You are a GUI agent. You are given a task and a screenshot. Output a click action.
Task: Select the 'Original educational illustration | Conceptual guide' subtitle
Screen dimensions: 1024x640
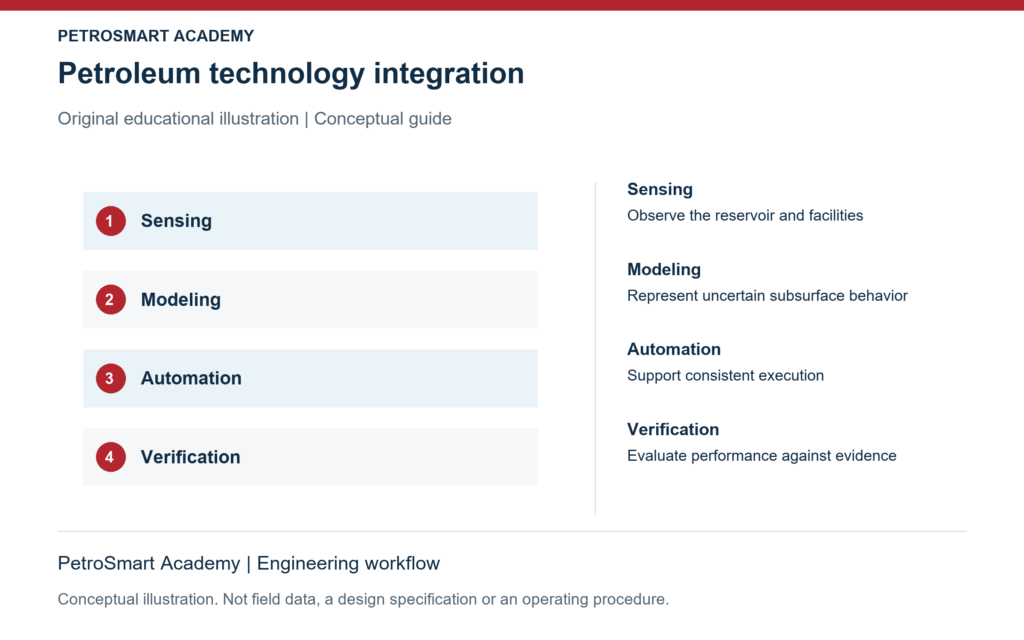[255, 119]
